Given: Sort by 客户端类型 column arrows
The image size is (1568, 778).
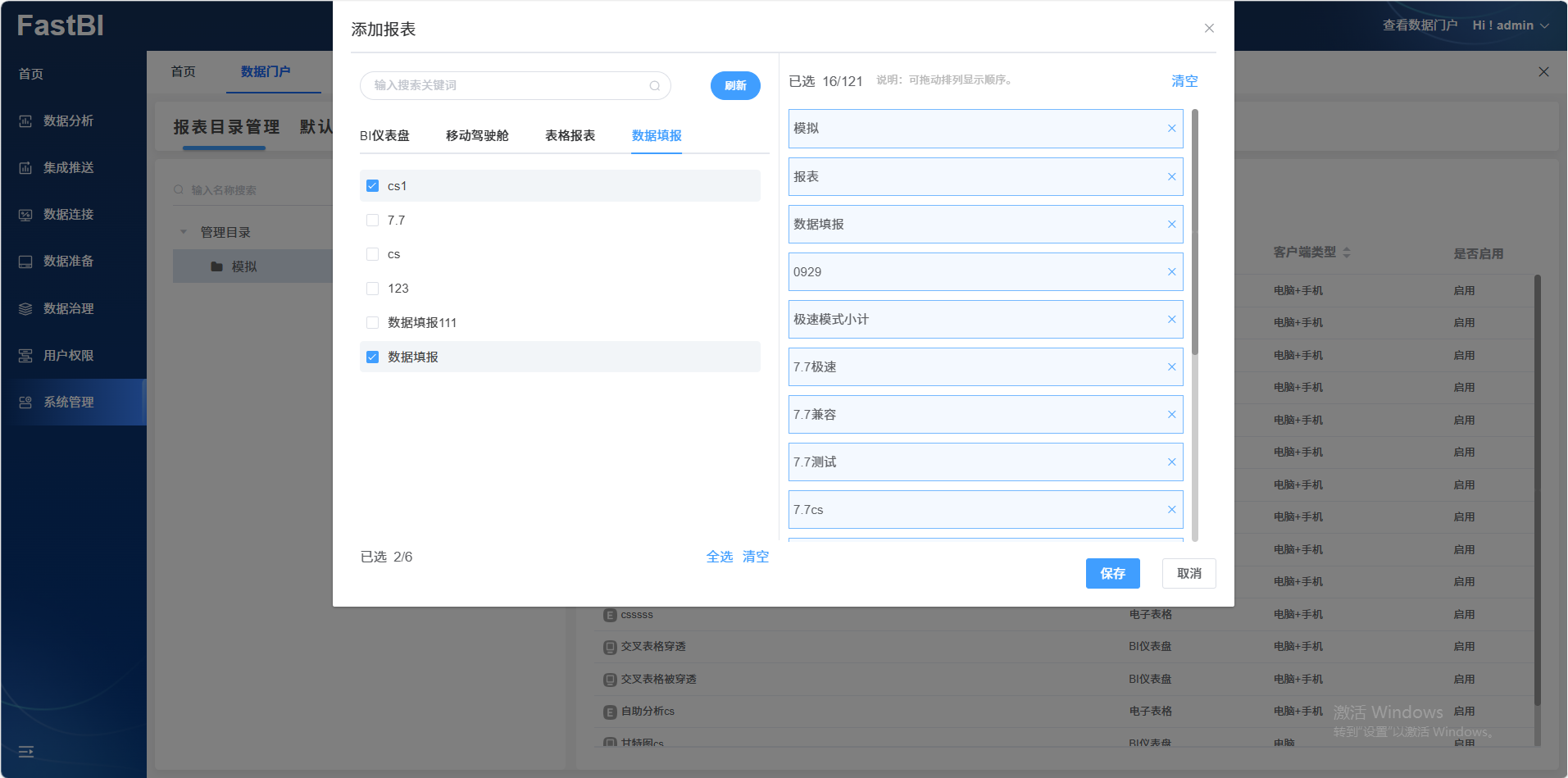Looking at the screenshot, I should [1346, 253].
